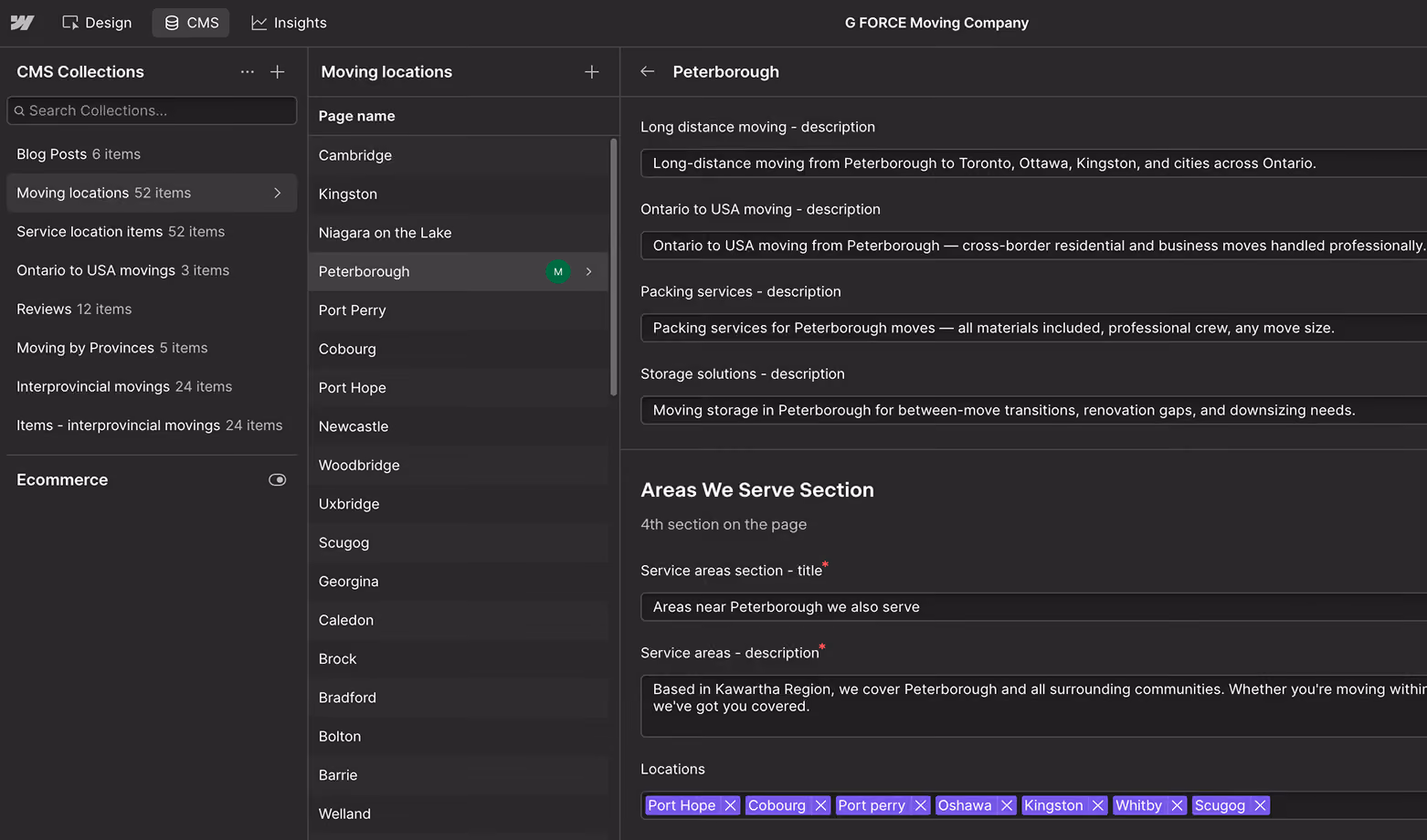Click the Webflow logo icon
This screenshot has height=840, width=1427.
pyautogui.click(x=22, y=23)
